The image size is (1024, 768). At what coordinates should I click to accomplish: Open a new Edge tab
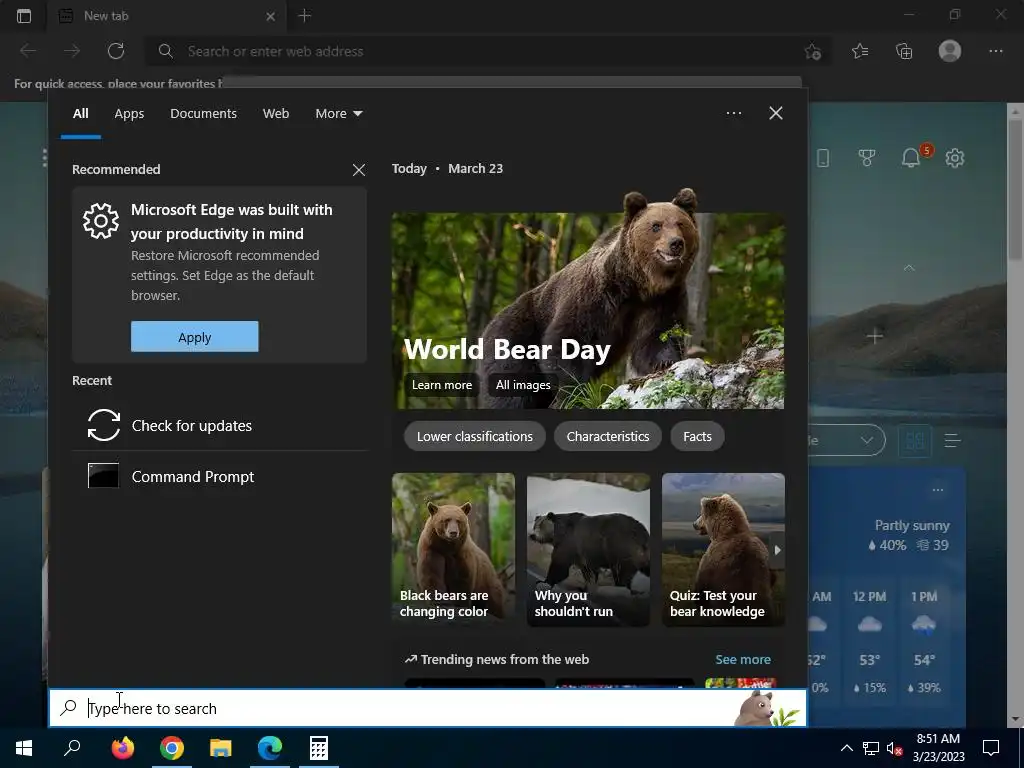304,16
